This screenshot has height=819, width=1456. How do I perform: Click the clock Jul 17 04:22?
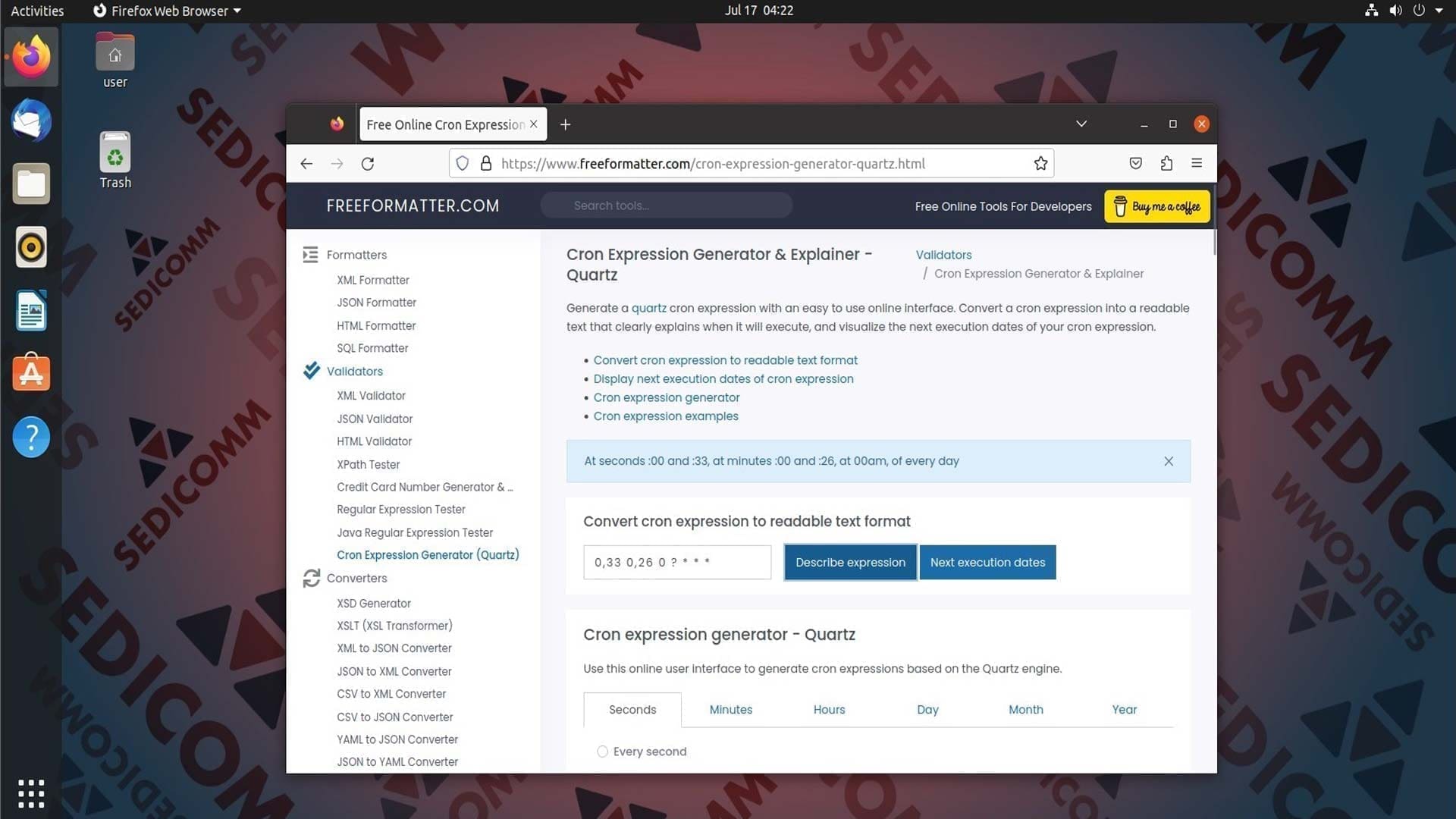[x=758, y=11]
